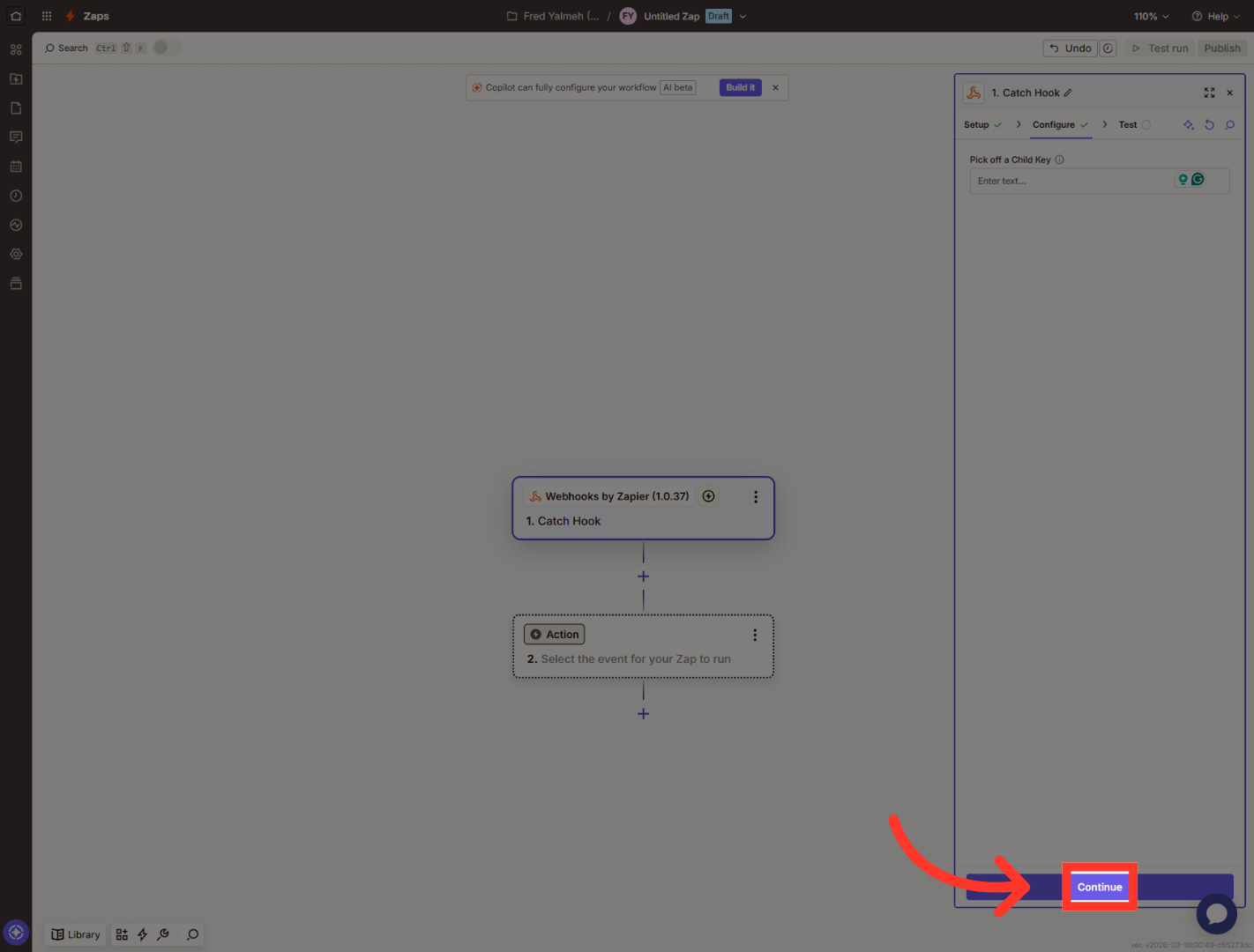
Task: Click the Continue button
Action: pos(1100,887)
